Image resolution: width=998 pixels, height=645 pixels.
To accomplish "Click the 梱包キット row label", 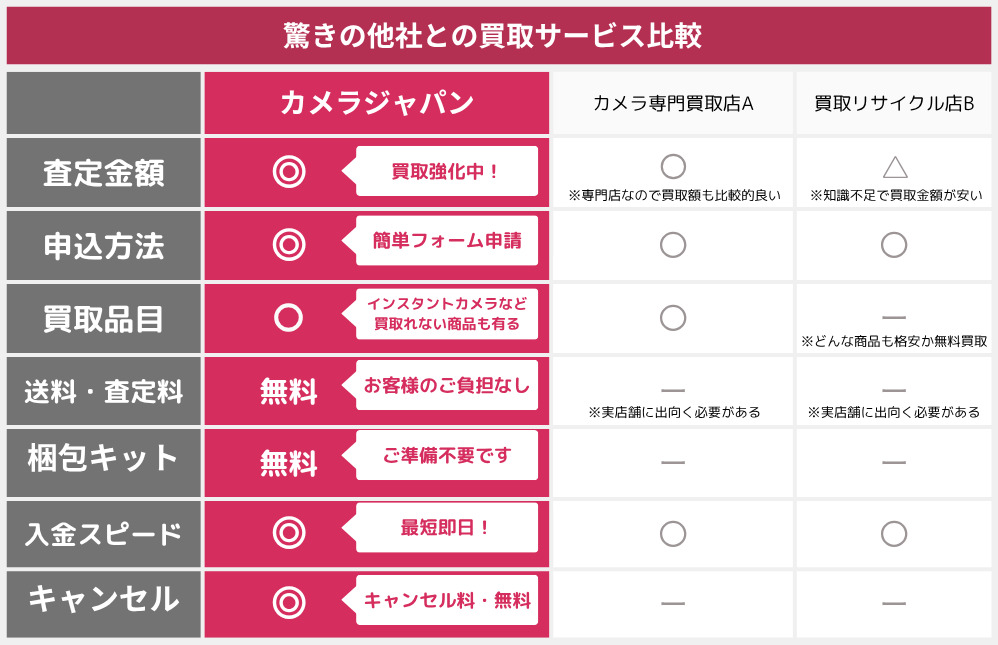I will tap(103, 460).
